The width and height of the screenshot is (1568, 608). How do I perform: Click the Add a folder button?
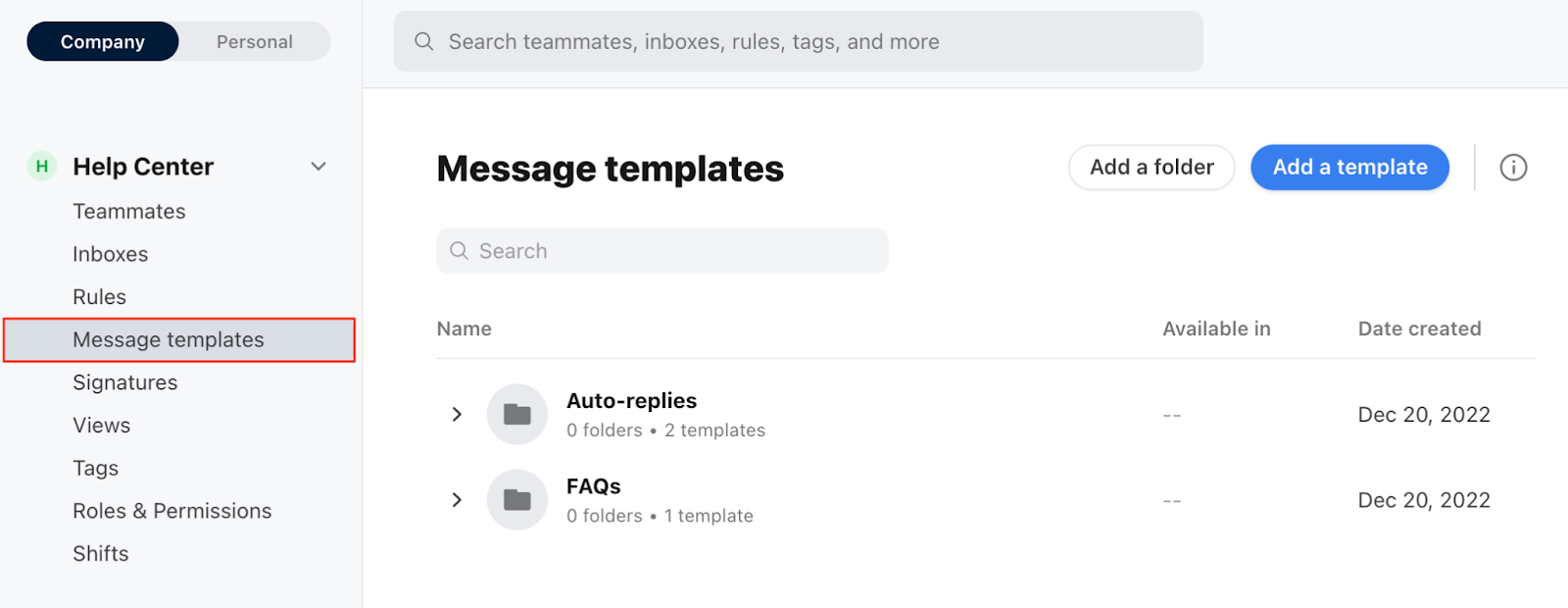tap(1151, 168)
